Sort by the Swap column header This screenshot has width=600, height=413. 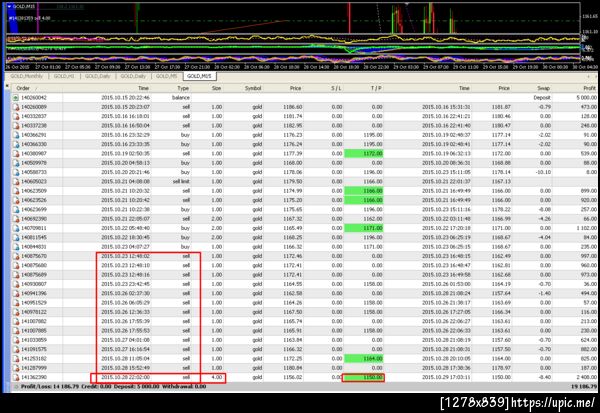[543, 88]
